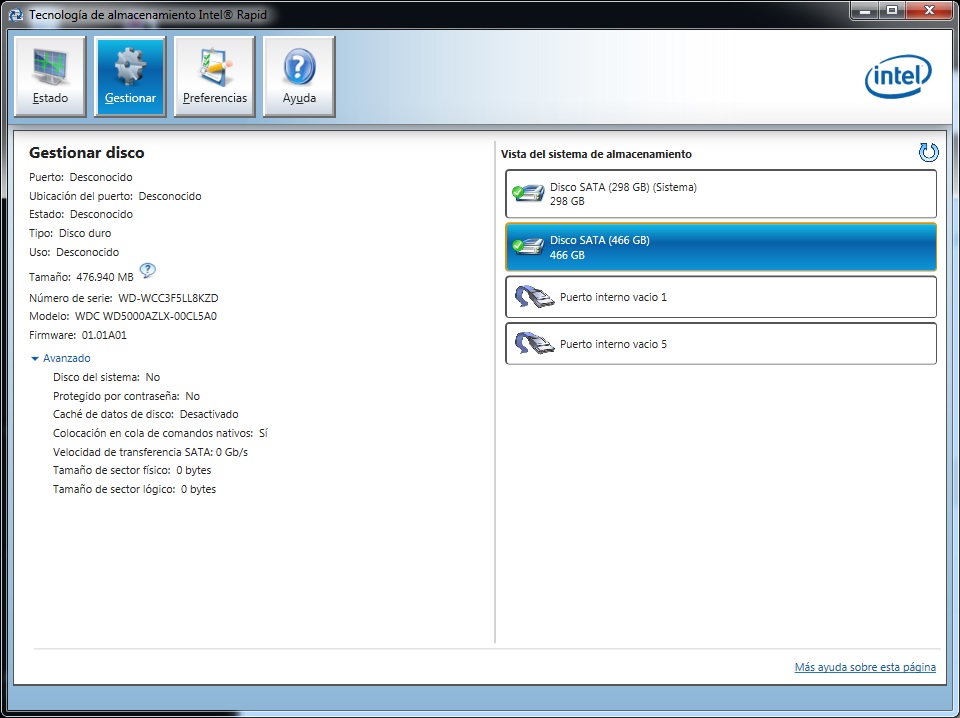The height and width of the screenshot is (718, 960).
Task: Click the help icon next to Tamaño
Action: (x=148, y=270)
